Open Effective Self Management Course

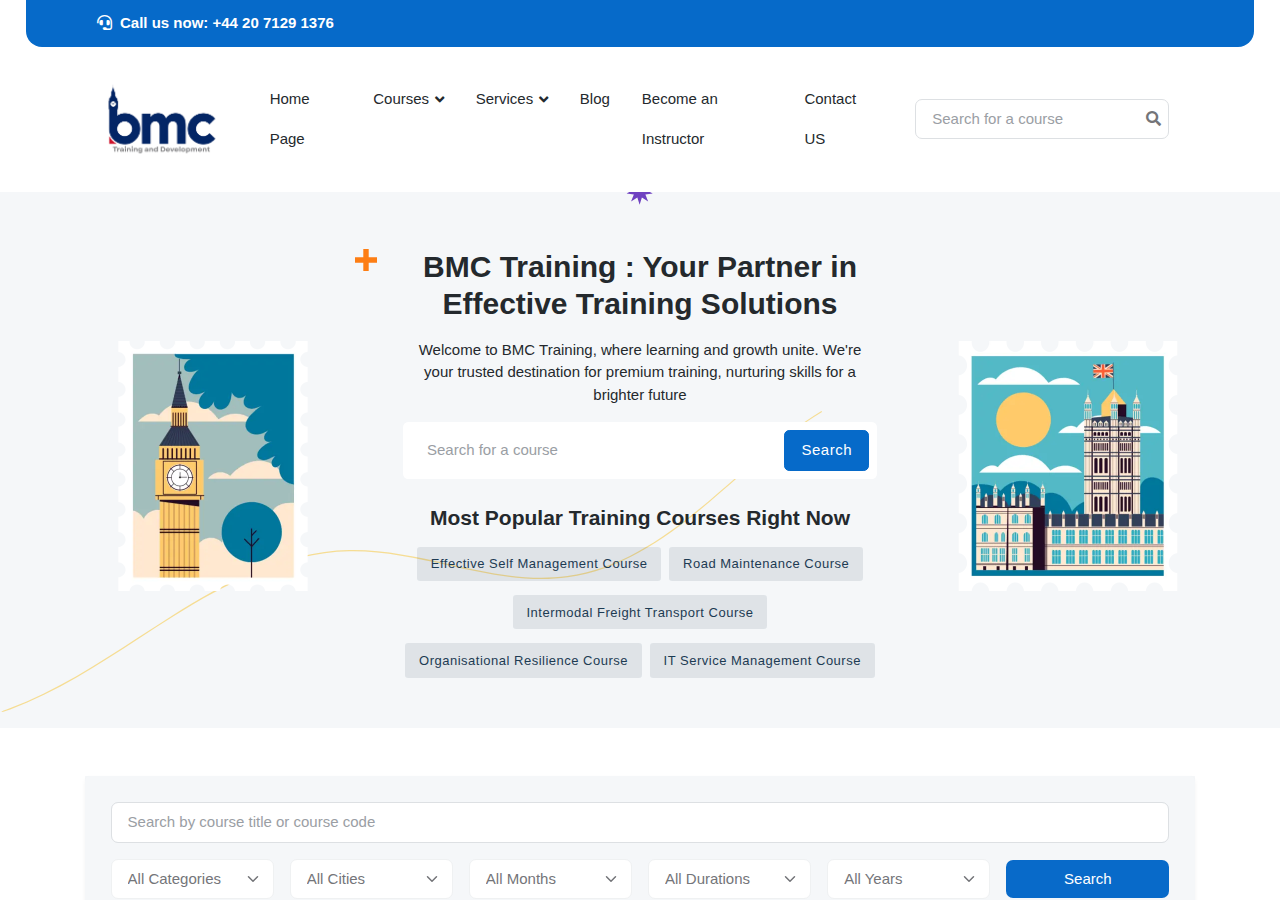pos(539,564)
